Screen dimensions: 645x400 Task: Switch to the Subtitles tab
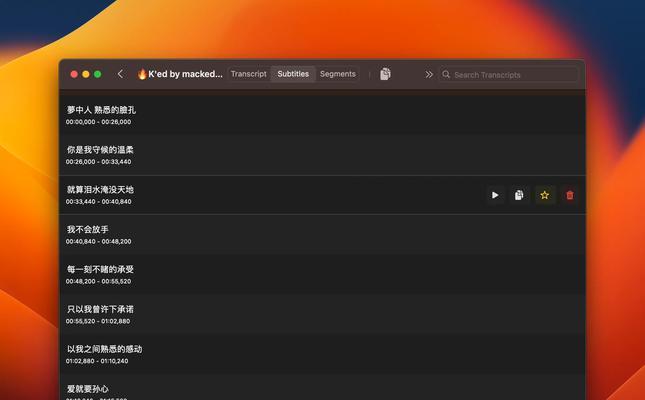[293, 74]
